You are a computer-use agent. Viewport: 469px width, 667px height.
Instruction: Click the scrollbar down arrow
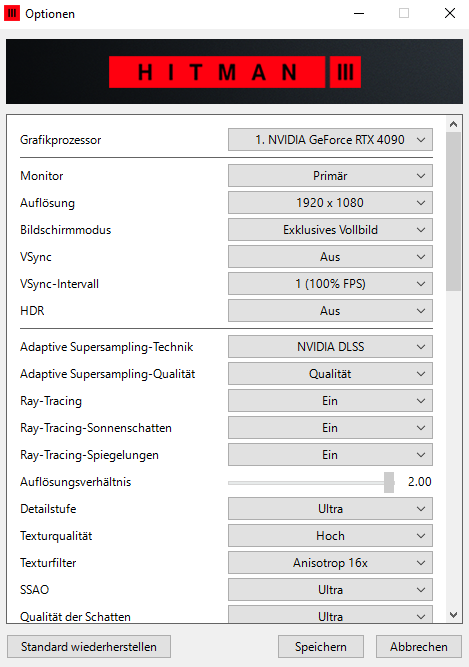(x=453, y=615)
